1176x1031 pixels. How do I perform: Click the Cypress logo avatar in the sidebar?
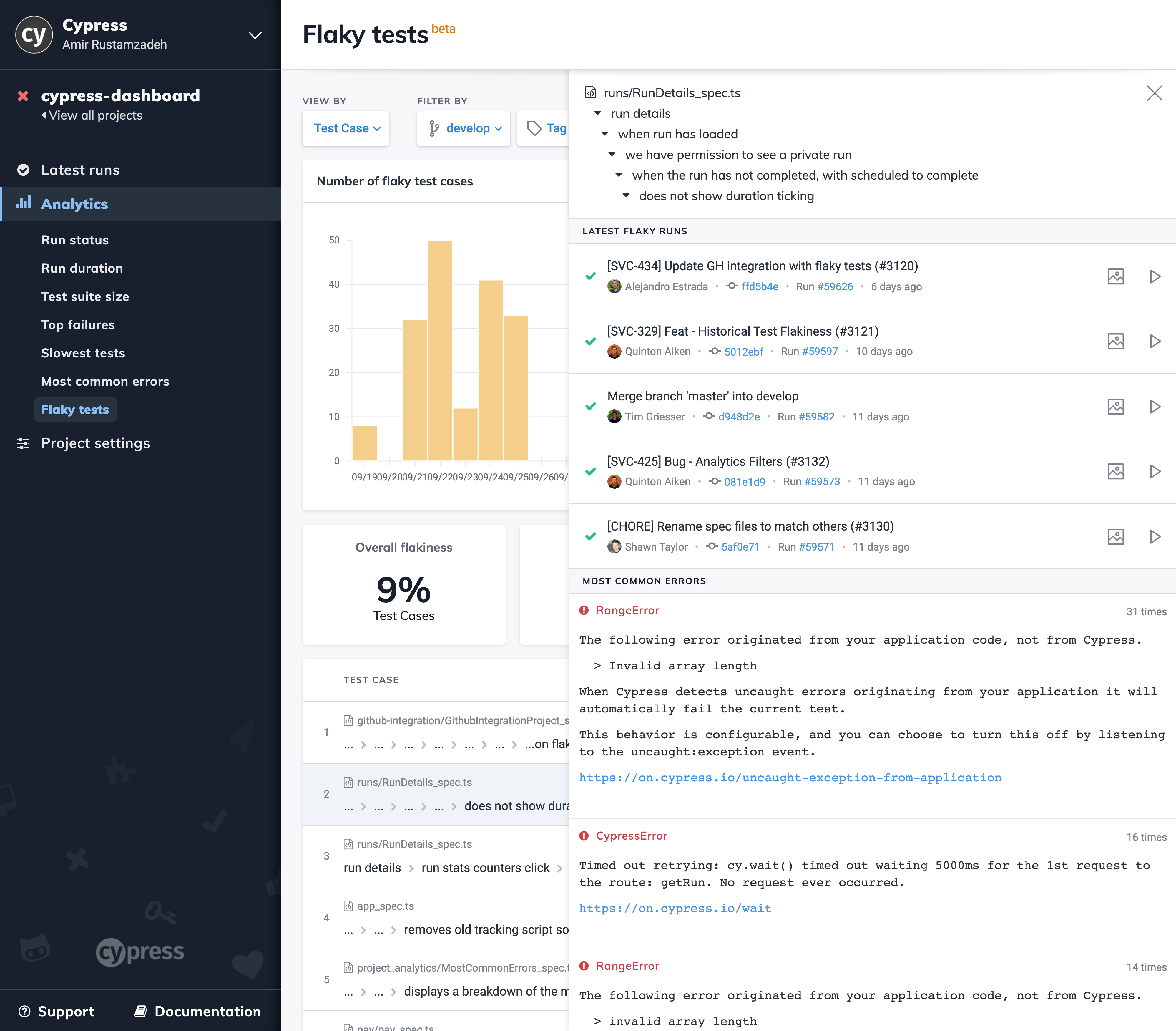click(34, 34)
